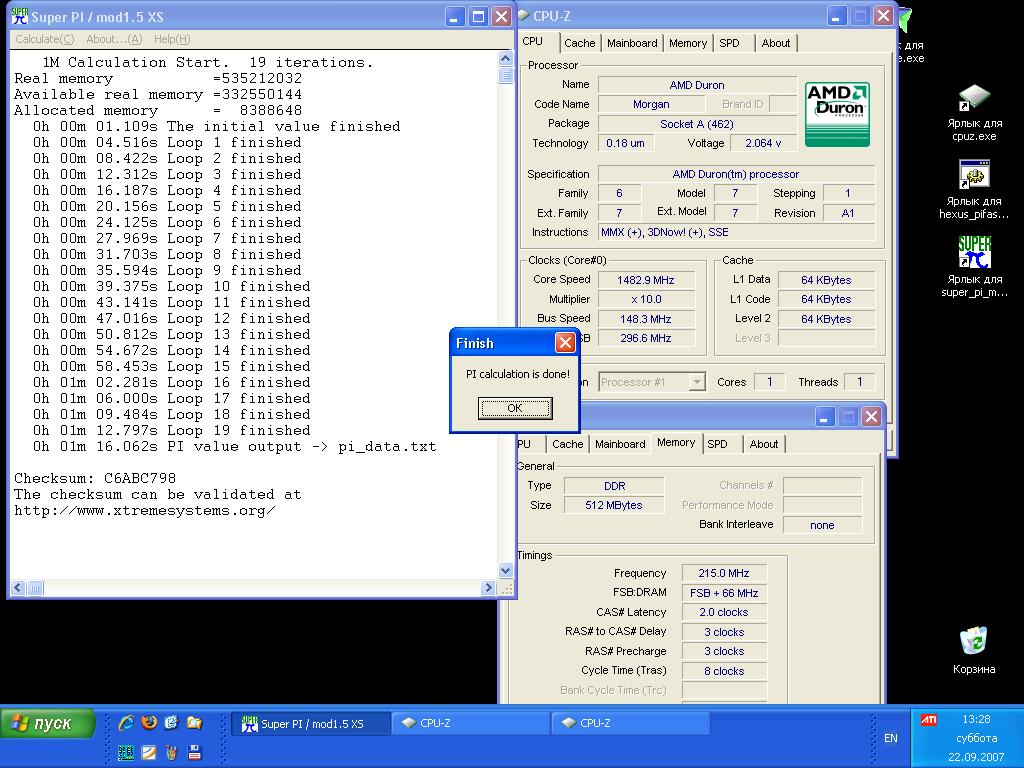
Task: Switch to About tab in top CPU-Z
Action: [x=776, y=43]
